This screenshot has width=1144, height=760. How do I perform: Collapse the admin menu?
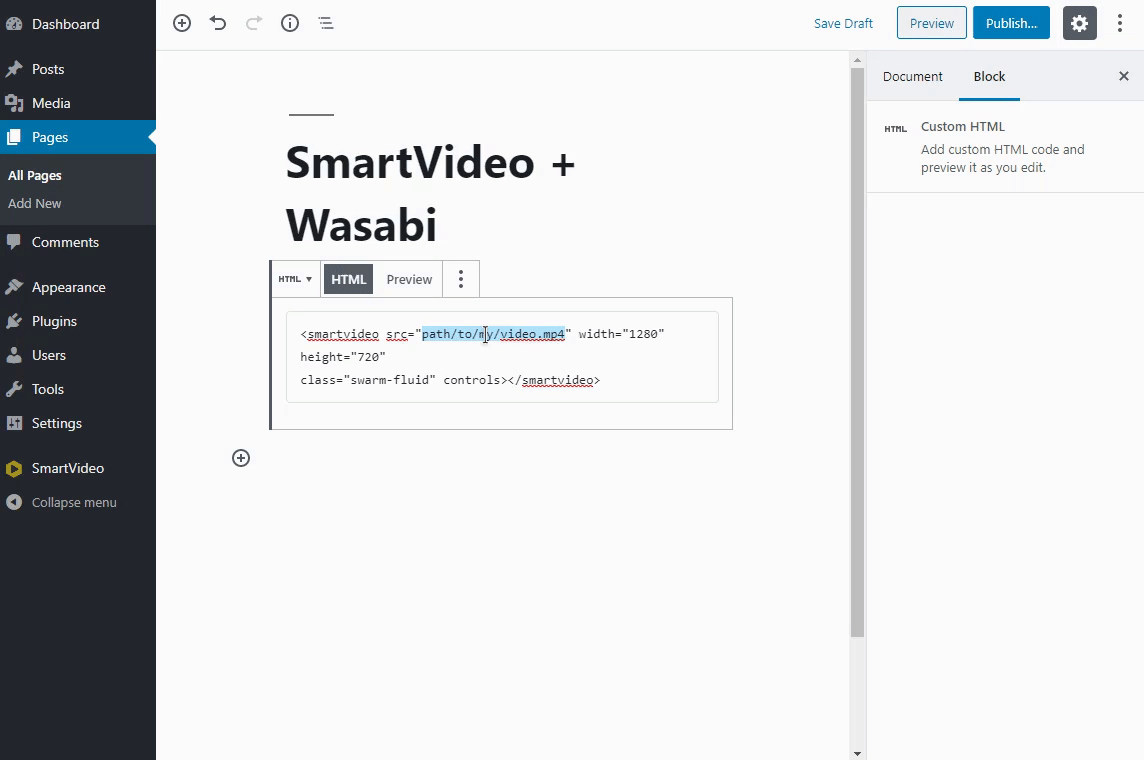[77, 503]
